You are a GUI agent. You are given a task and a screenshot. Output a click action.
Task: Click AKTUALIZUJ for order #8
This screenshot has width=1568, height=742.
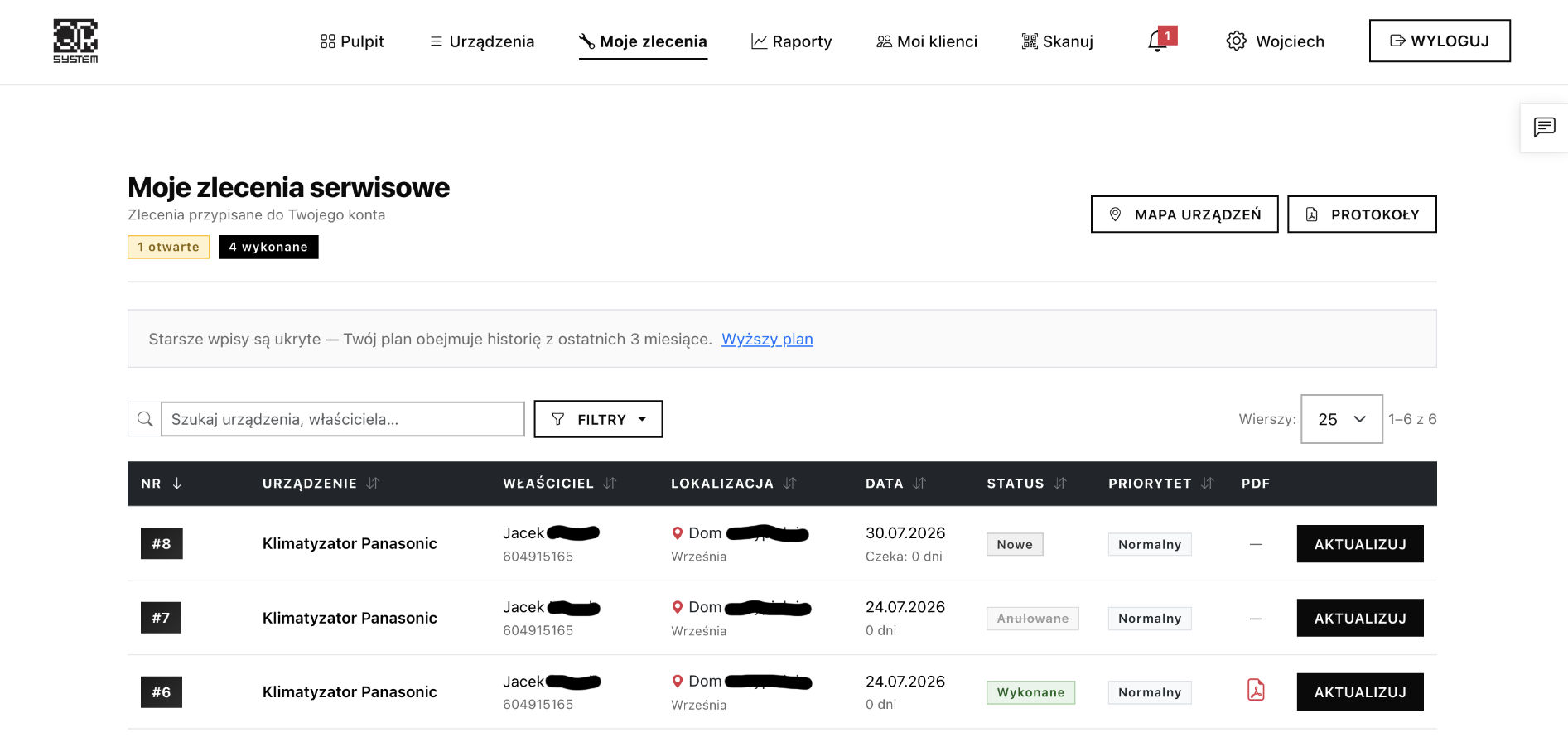[x=1360, y=544]
